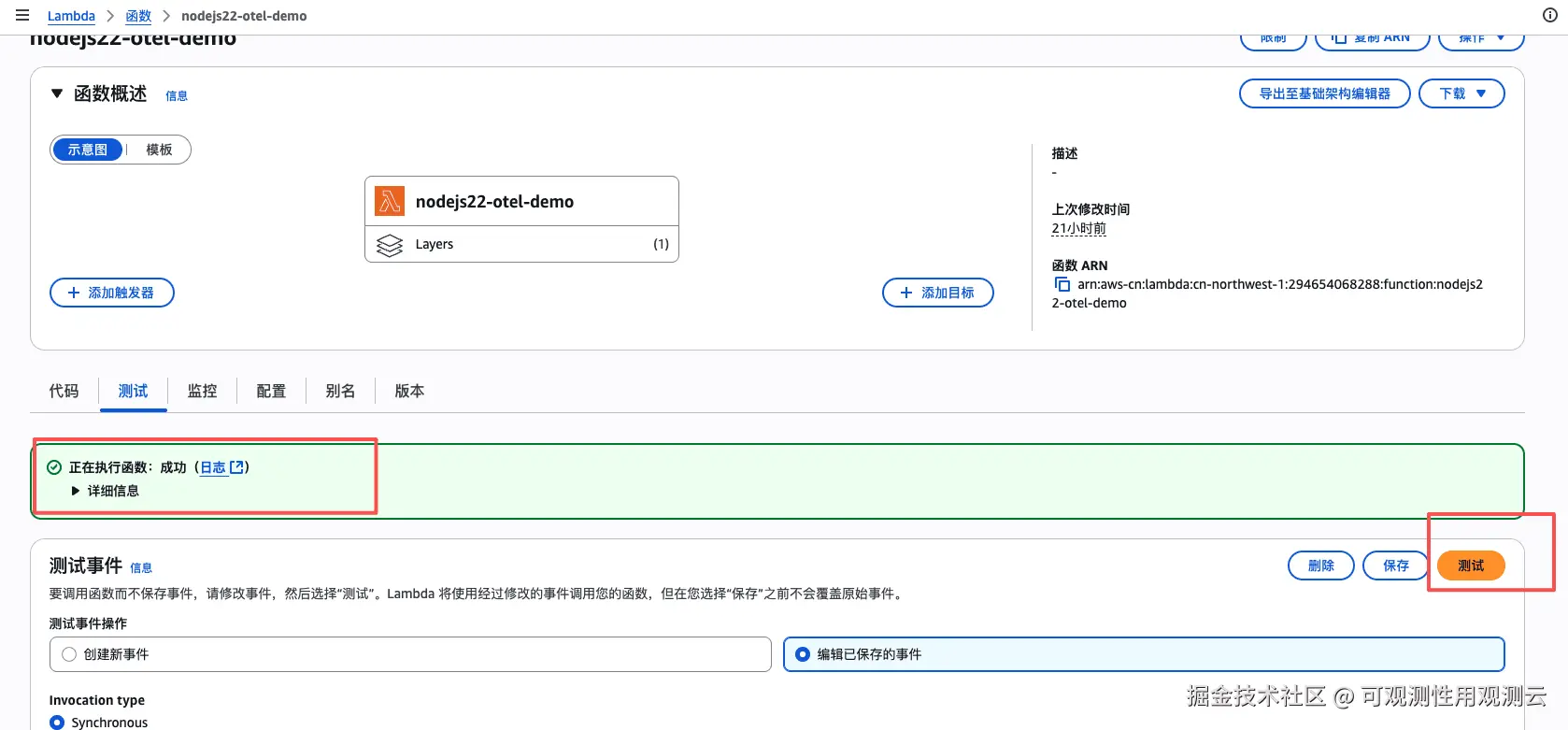1568x730 pixels.
Task: Click nodejs22-otel-demo in the breadcrumb
Action: point(244,16)
